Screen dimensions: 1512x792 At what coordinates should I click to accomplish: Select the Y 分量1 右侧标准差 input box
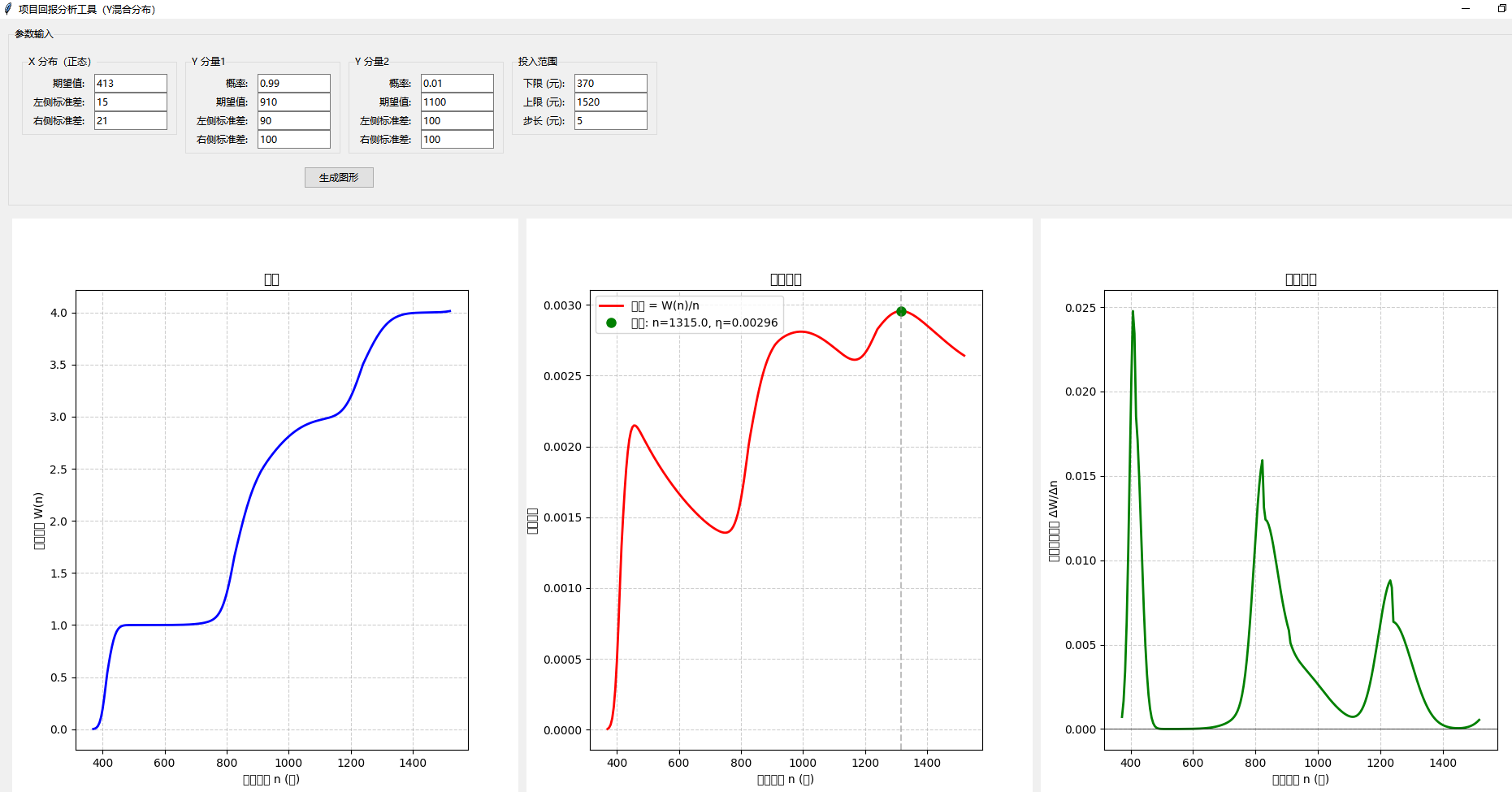click(x=293, y=139)
